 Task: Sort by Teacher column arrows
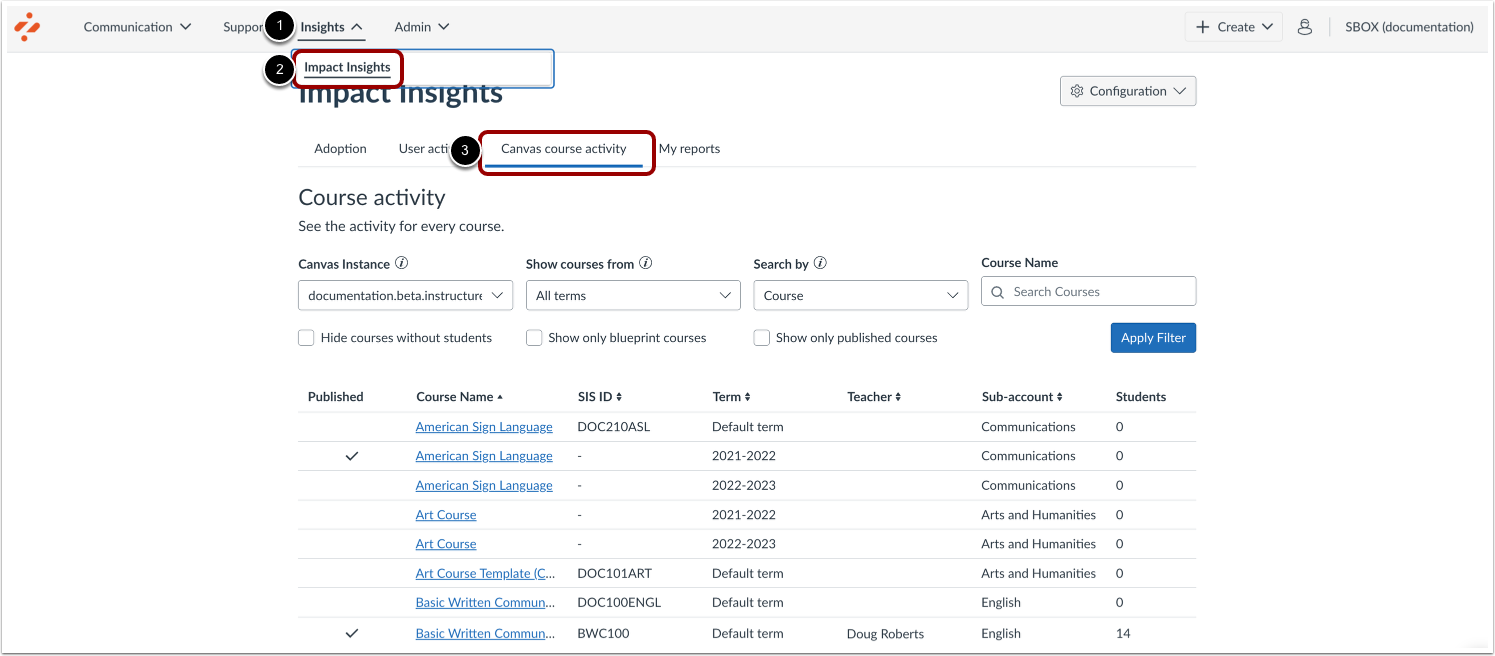point(898,397)
